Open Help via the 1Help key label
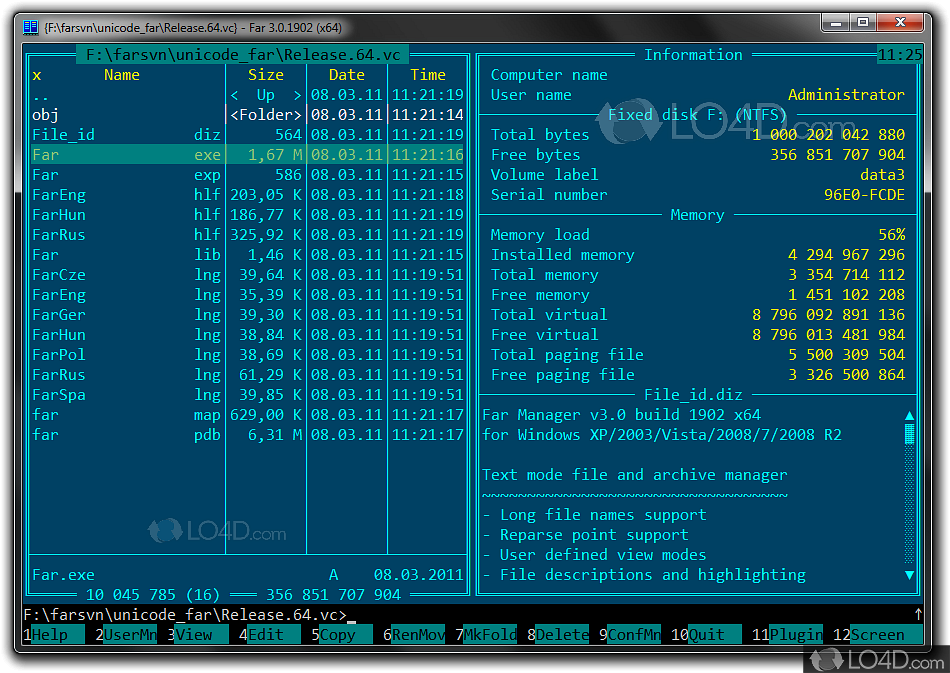950x673 pixels. (x=45, y=634)
